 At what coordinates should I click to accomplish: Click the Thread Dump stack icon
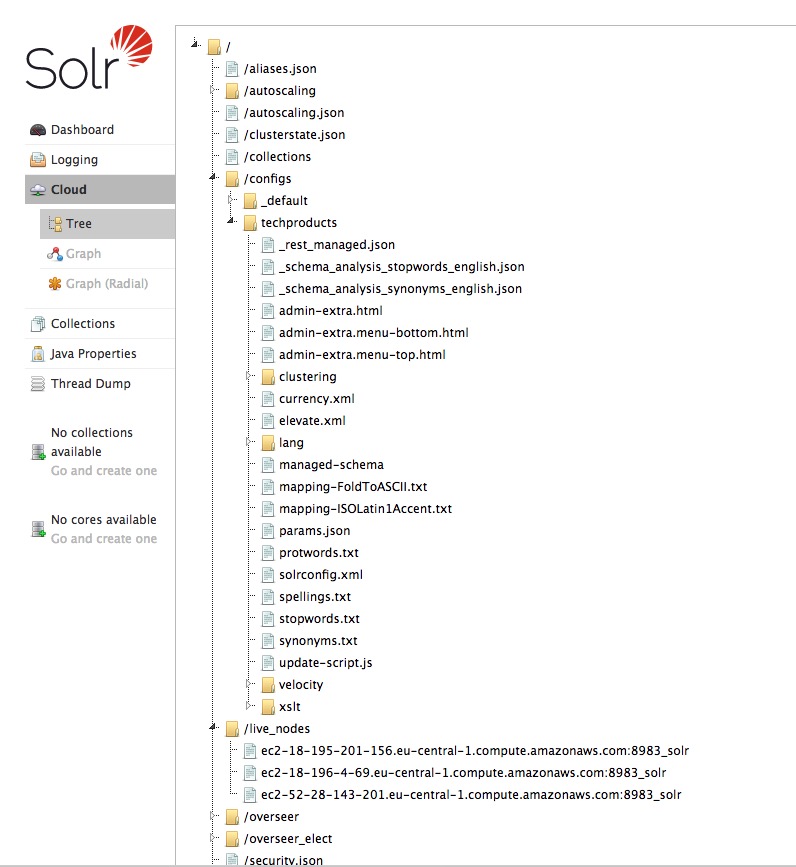click(38, 384)
